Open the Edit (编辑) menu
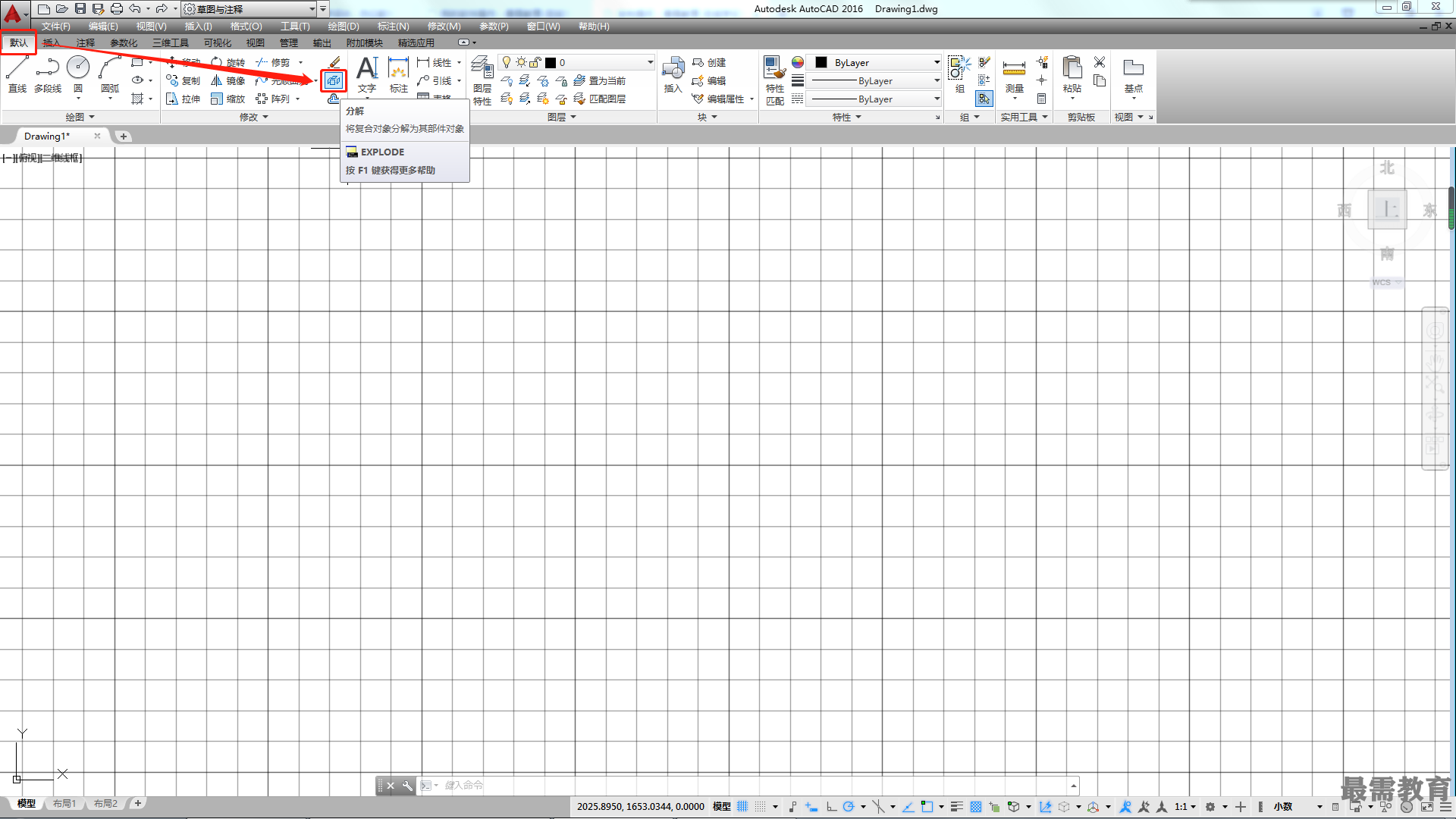The width and height of the screenshot is (1456, 819). click(x=103, y=27)
